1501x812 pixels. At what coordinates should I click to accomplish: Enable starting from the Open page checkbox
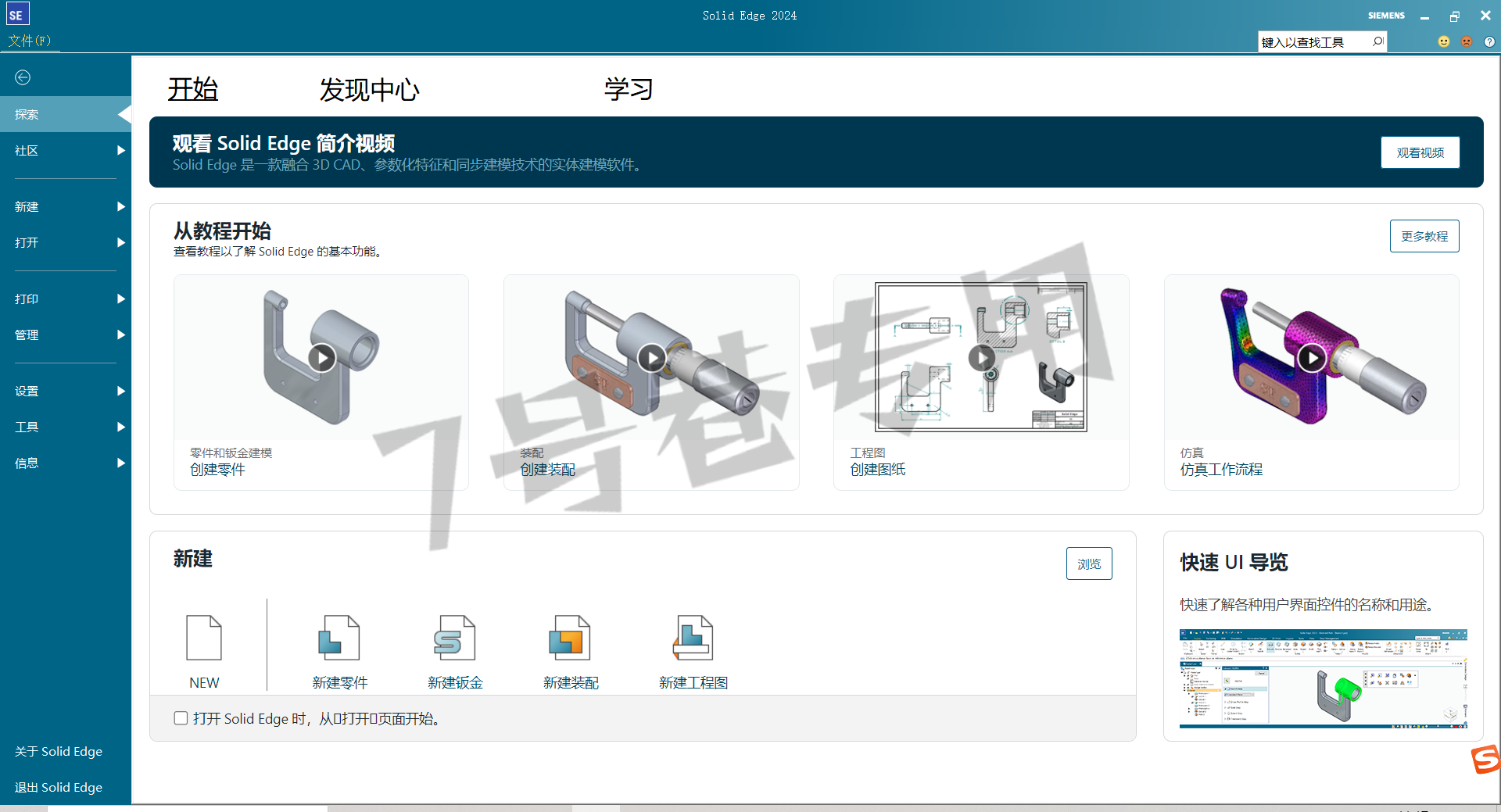coord(181,718)
